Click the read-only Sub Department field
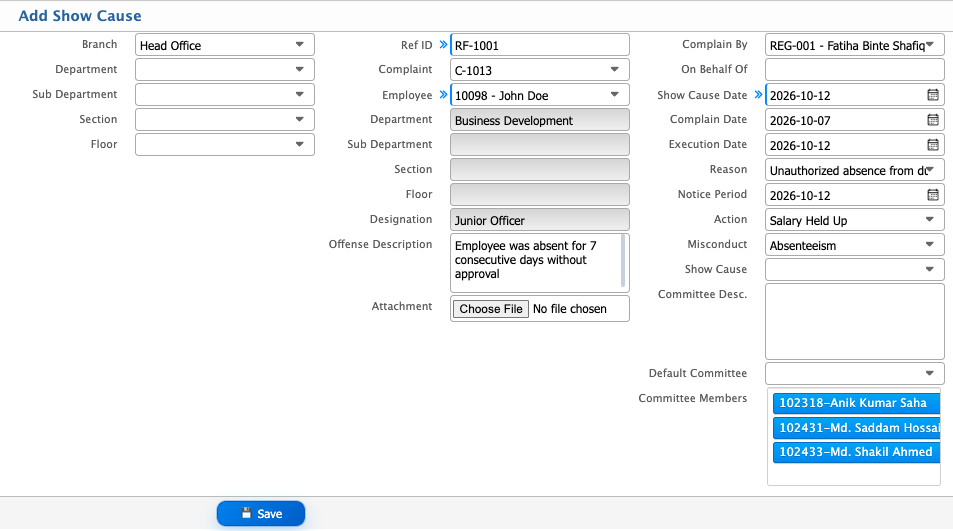The width and height of the screenshot is (953, 531). 540,145
